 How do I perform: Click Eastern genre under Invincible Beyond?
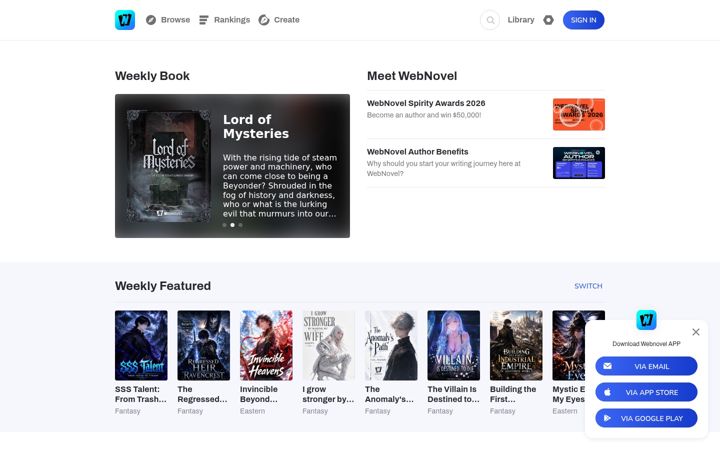click(252, 411)
